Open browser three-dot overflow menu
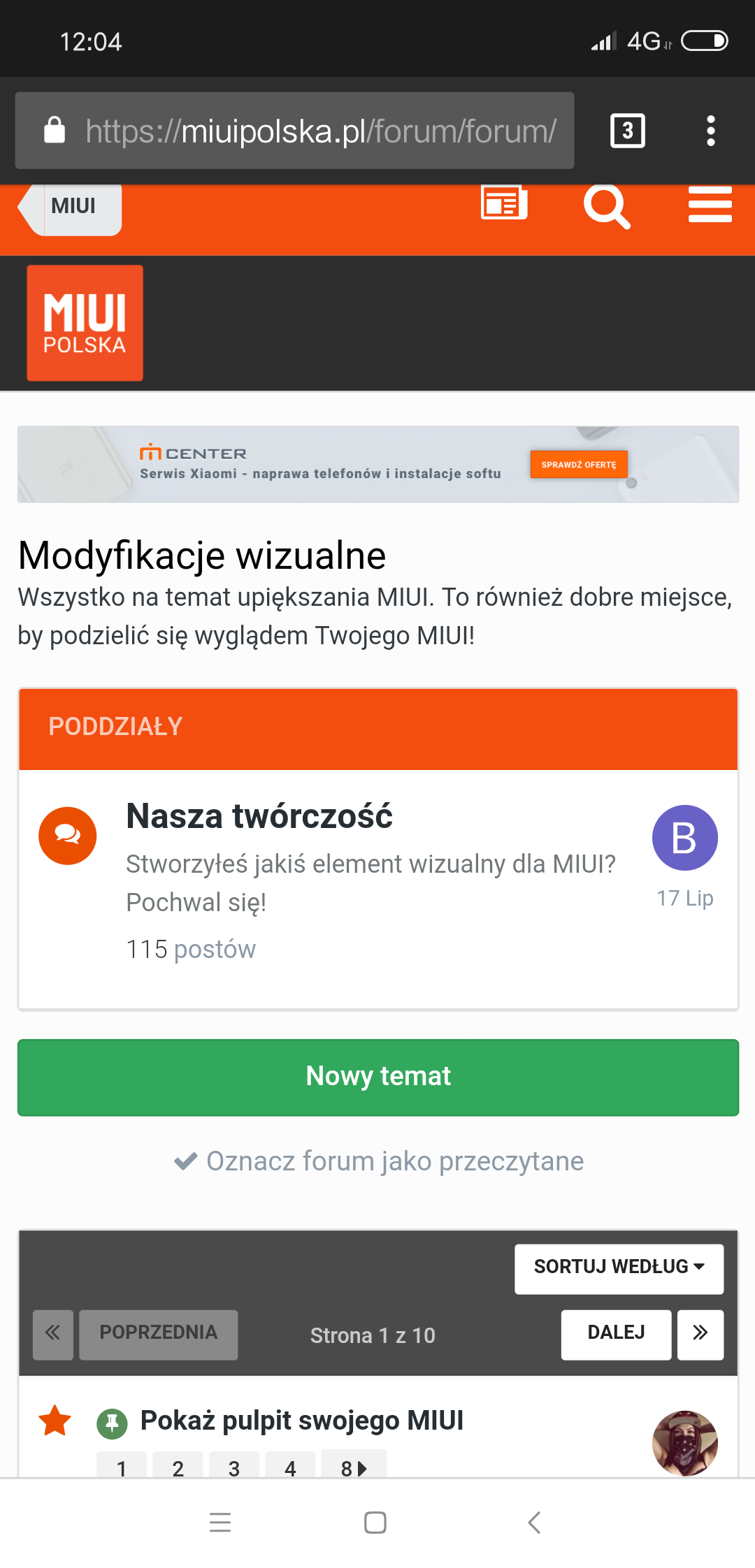This screenshot has width=755, height=1568. pyautogui.click(x=710, y=131)
